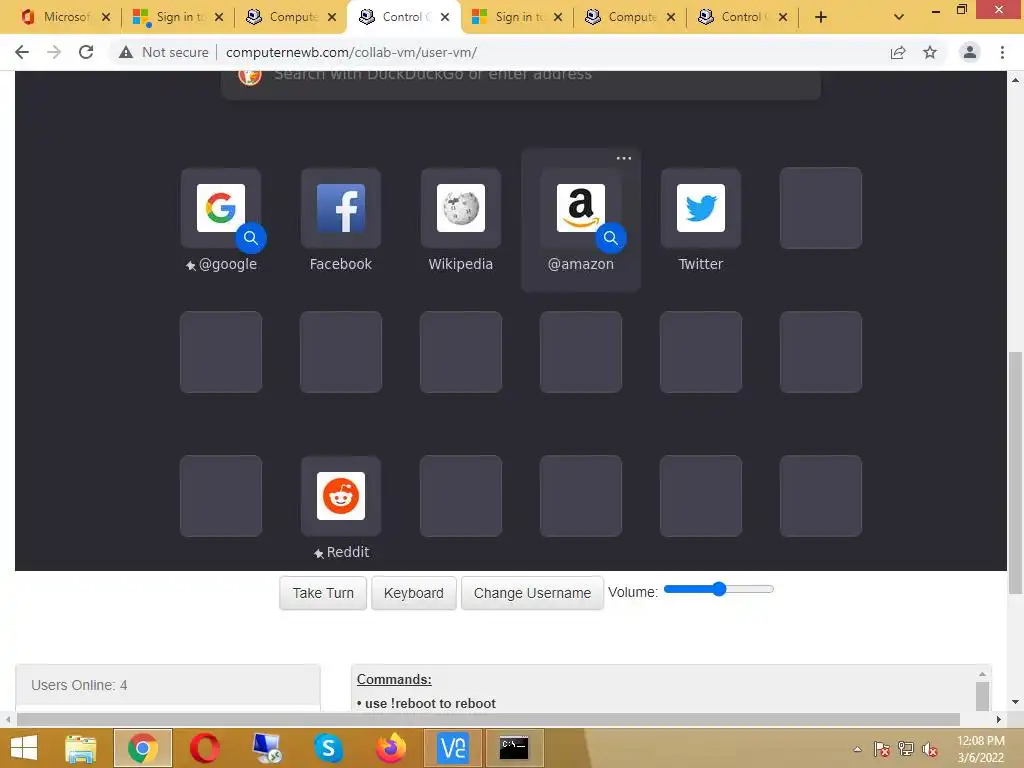Open the remote desktop taskbar icon
Viewport: 1024px width, 768px height.
click(x=266, y=748)
